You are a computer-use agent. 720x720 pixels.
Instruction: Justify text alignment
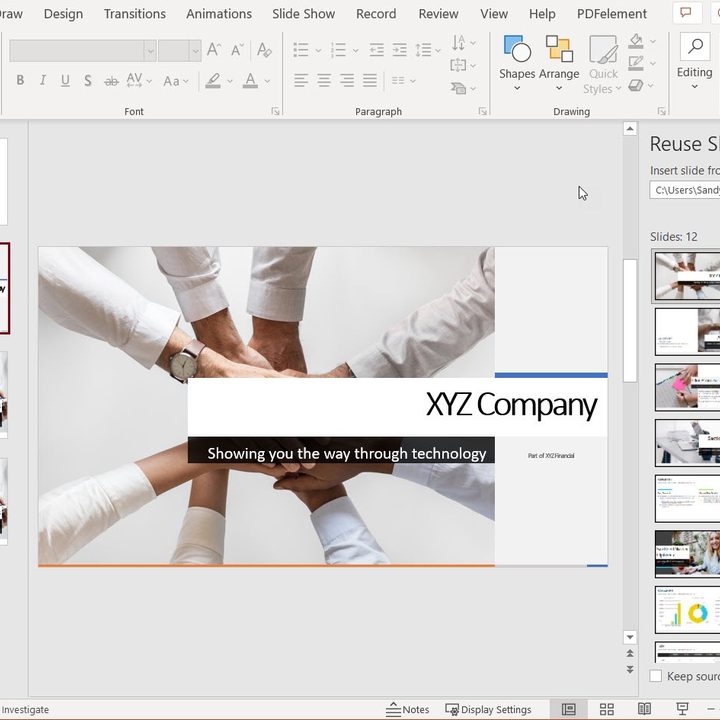370,81
